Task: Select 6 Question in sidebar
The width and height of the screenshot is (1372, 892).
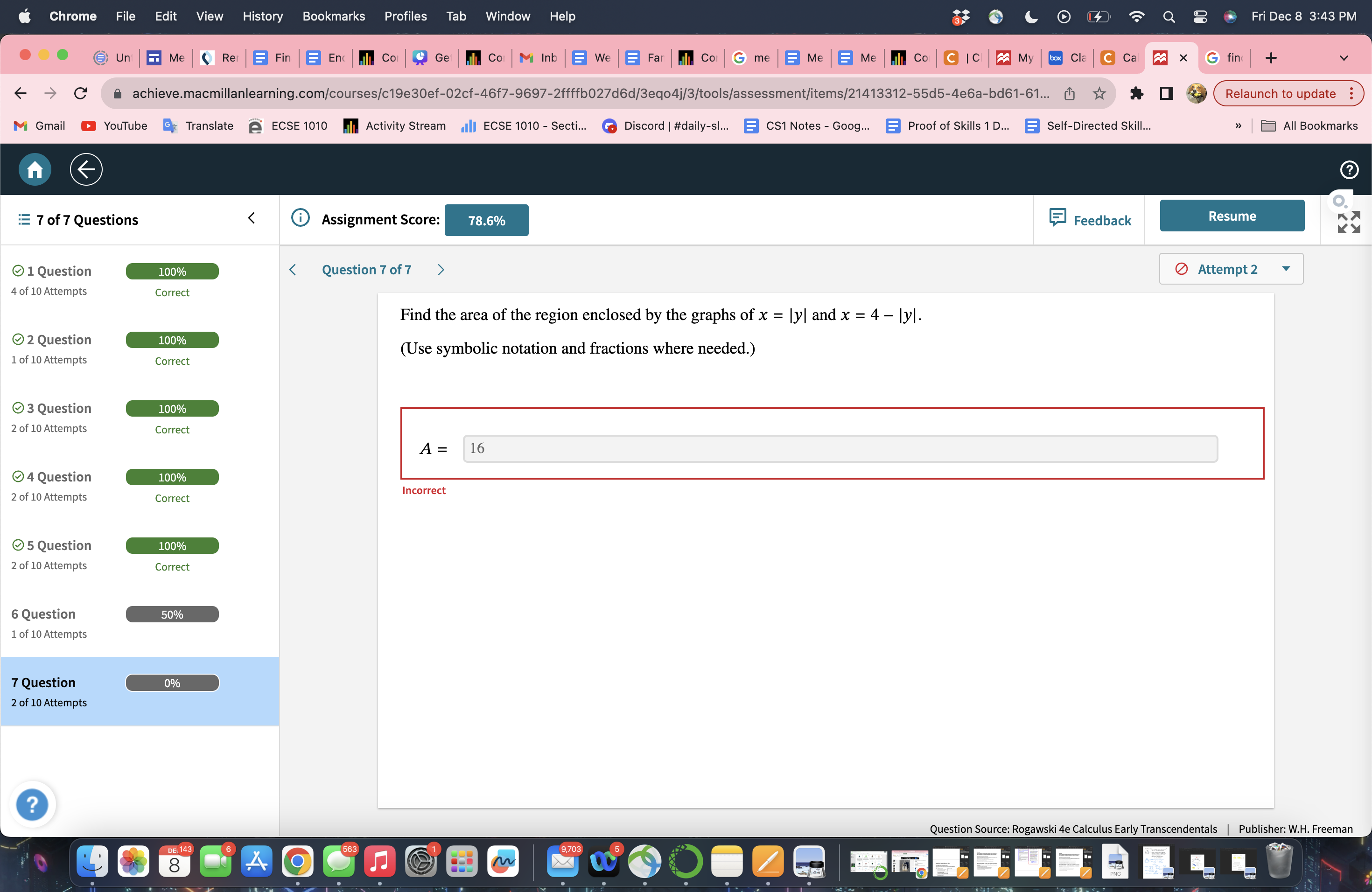Action: (43, 613)
